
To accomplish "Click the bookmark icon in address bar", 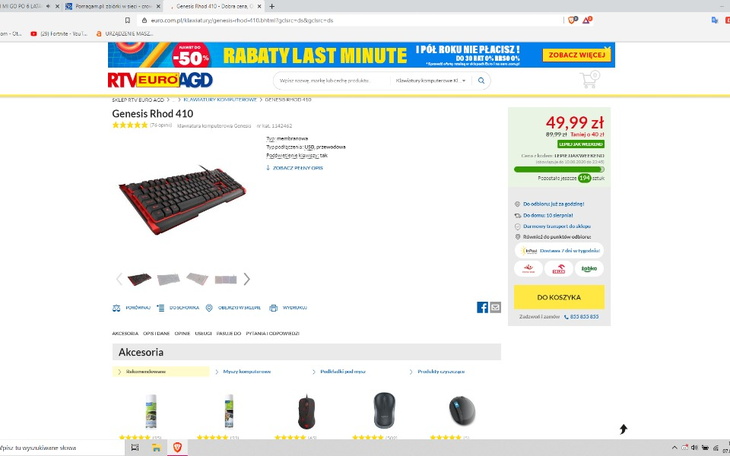I will click(x=127, y=20).
